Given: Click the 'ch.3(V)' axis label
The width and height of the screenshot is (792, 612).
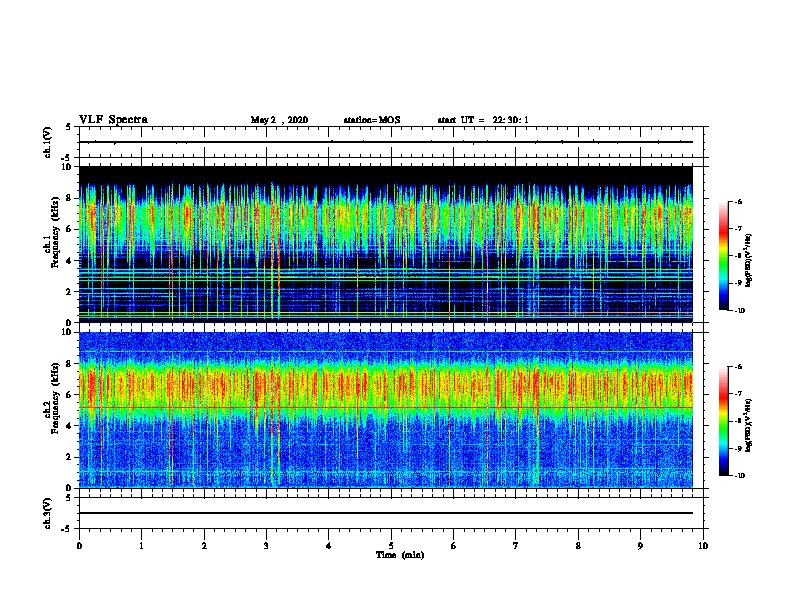Looking at the screenshot, I should point(48,513).
